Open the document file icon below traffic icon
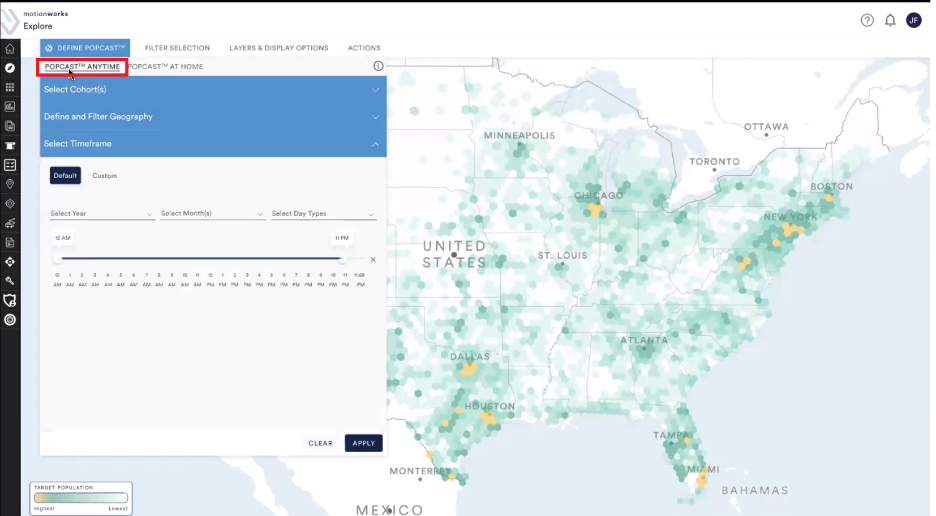This screenshot has height=516, width=936. tap(10, 242)
